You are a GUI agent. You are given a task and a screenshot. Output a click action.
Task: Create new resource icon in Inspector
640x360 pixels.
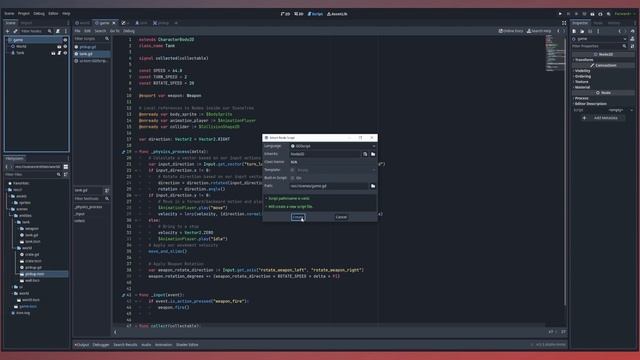click(x=574, y=31)
